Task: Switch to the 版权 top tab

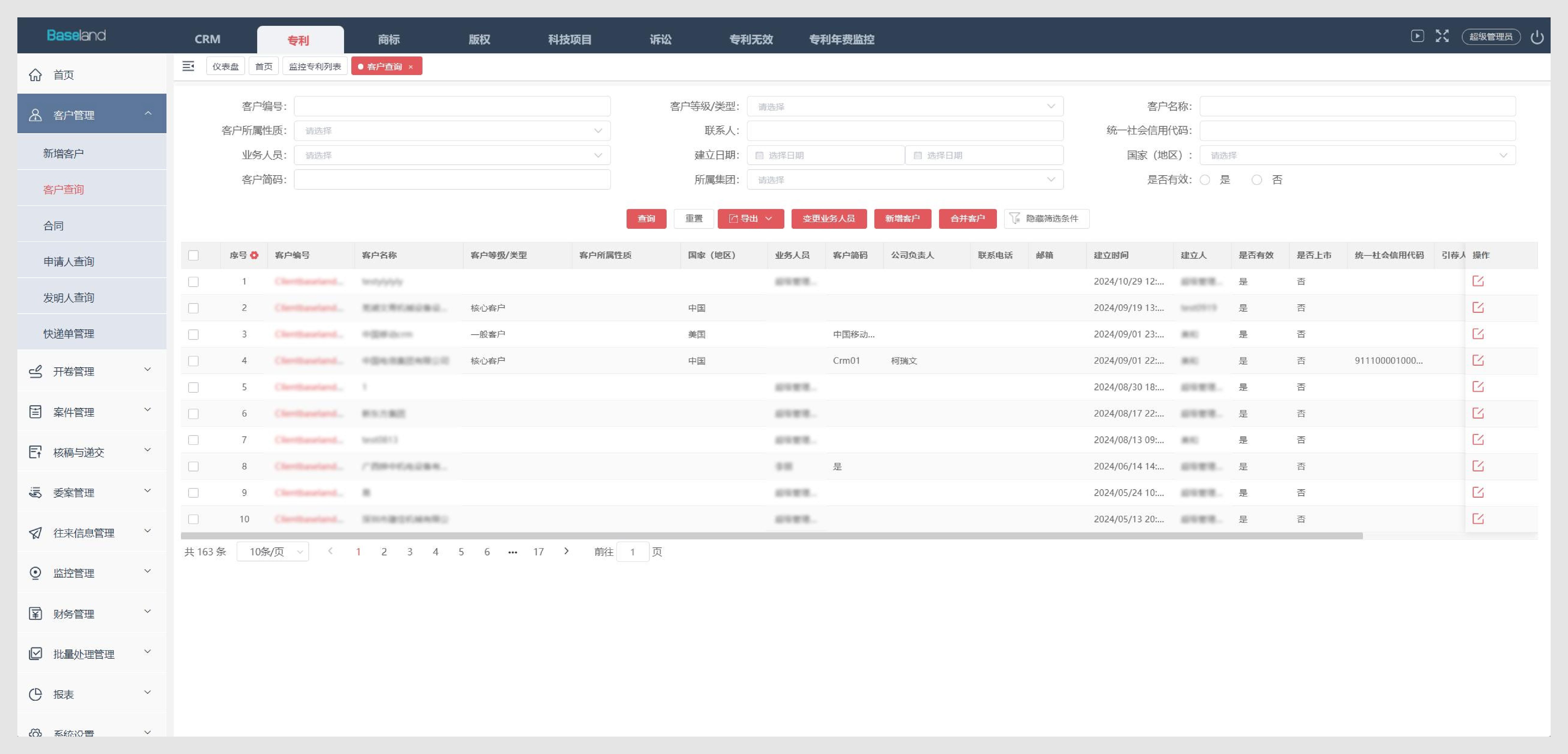Action: click(x=479, y=40)
